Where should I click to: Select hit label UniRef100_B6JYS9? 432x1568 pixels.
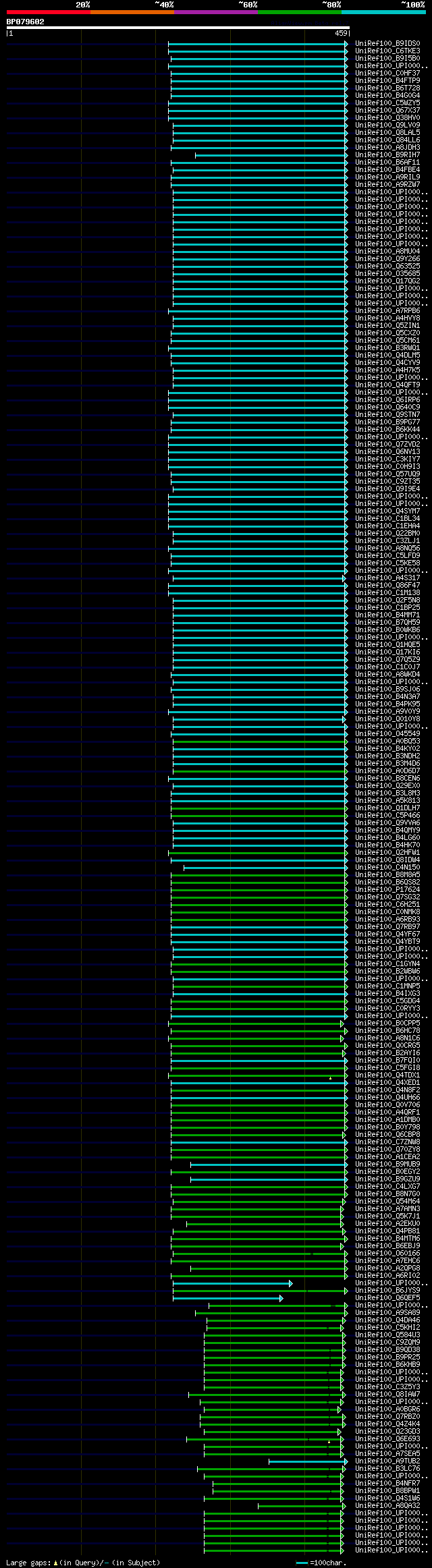387,1291
